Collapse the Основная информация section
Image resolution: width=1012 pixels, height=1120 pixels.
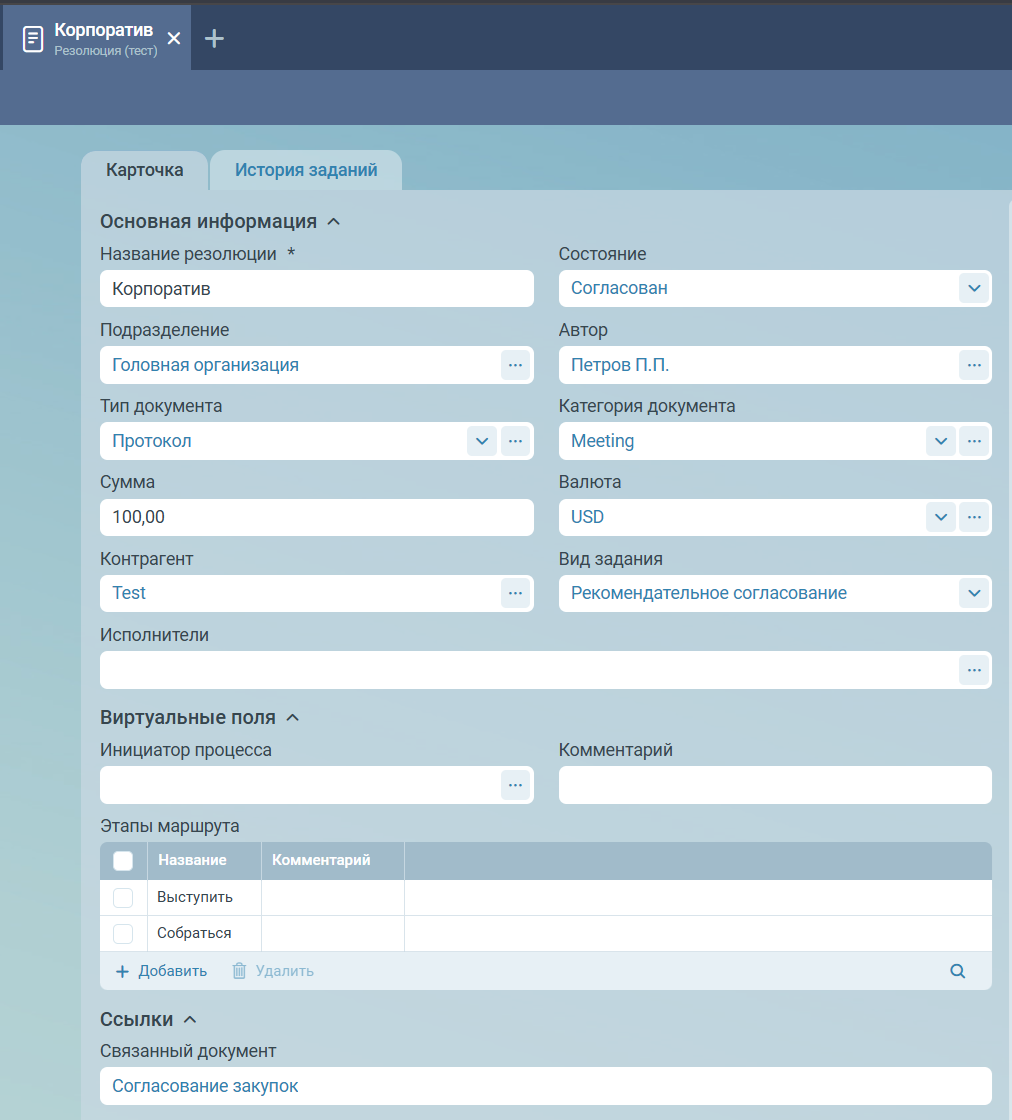[x=334, y=222]
